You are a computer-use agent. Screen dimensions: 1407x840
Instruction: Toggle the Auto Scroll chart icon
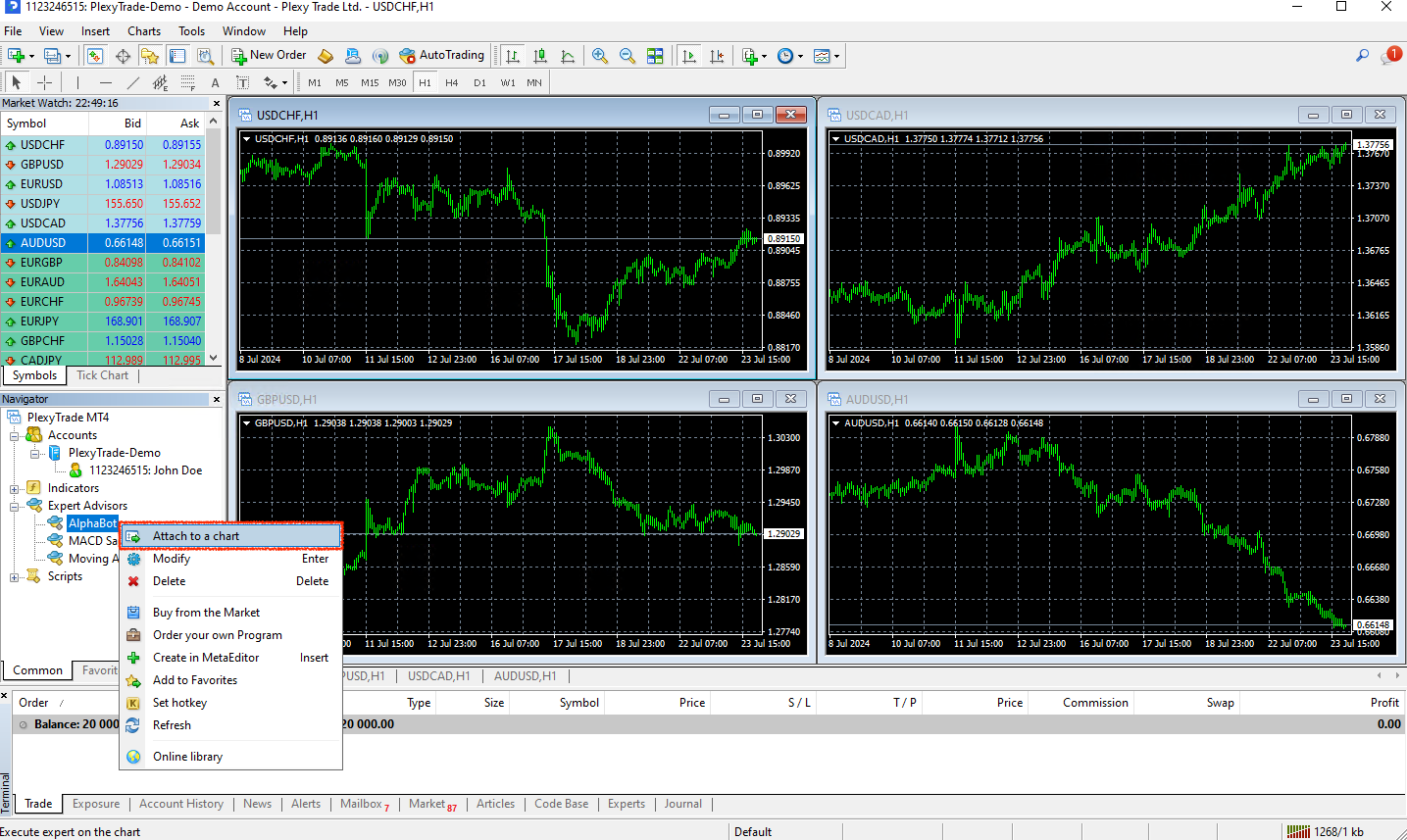pyautogui.click(x=689, y=56)
